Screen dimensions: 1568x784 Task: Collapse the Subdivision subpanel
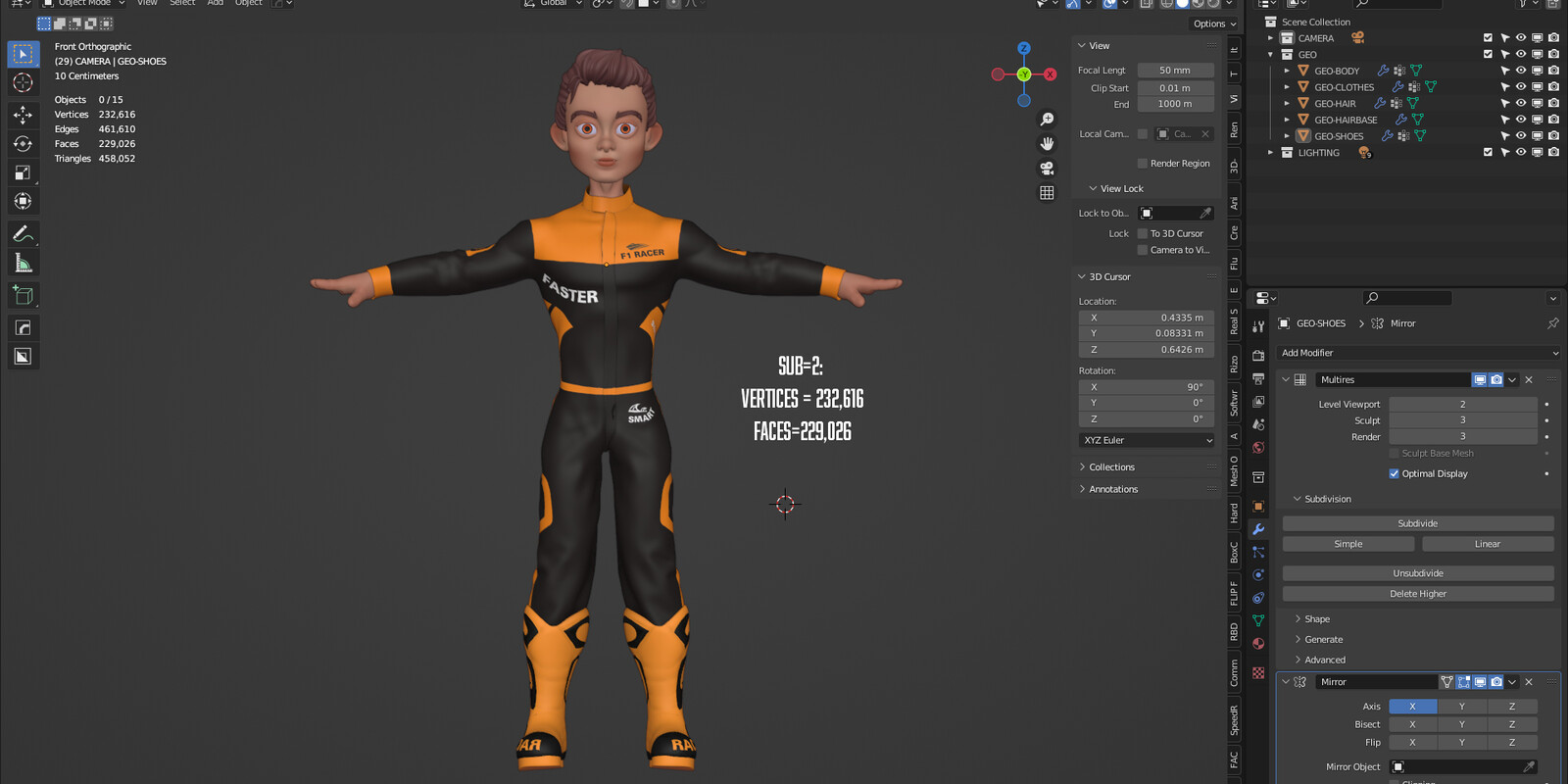[1327, 499]
